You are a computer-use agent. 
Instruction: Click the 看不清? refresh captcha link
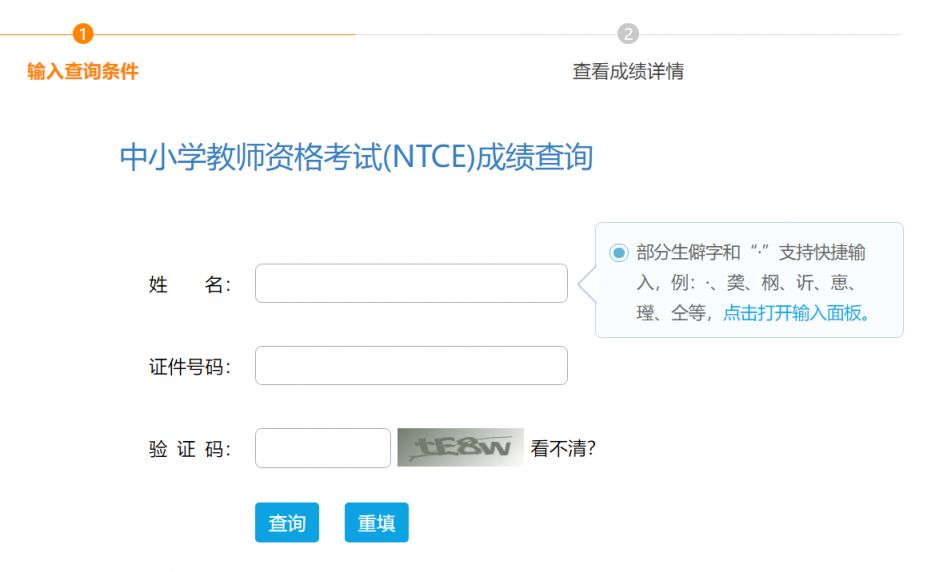563,448
